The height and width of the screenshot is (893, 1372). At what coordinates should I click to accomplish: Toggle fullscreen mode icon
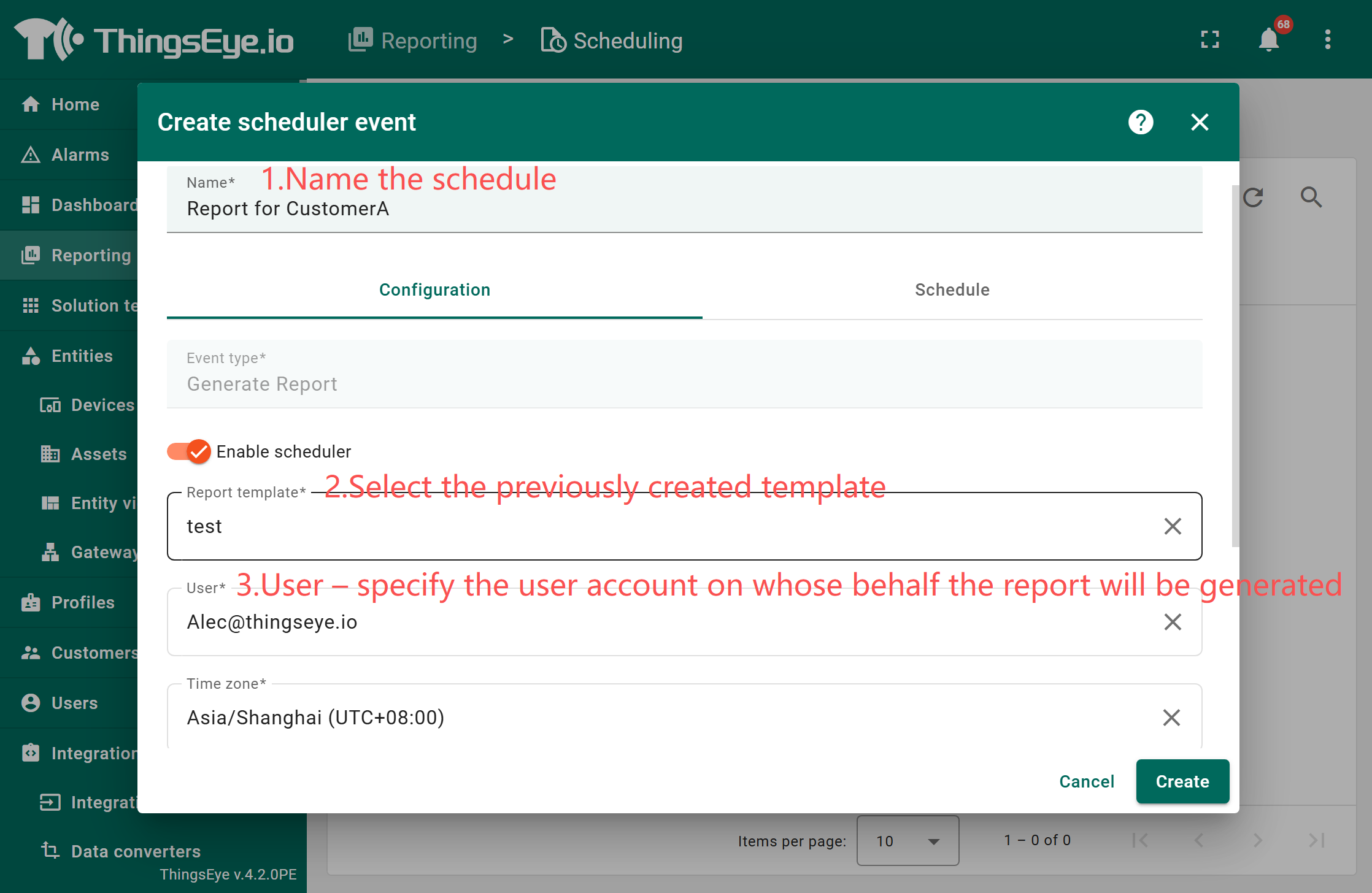[x=1209, y=40]
